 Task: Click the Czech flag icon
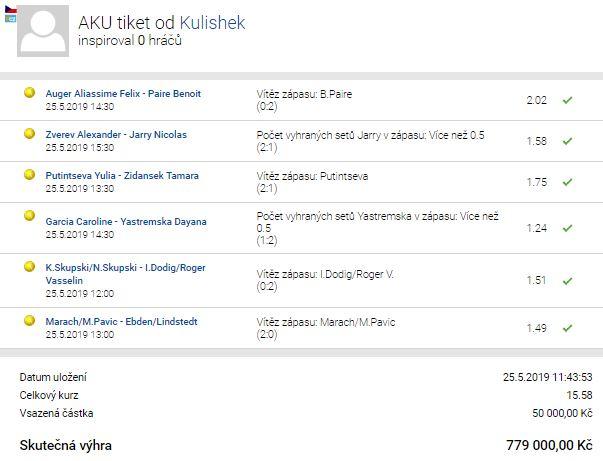10,9
